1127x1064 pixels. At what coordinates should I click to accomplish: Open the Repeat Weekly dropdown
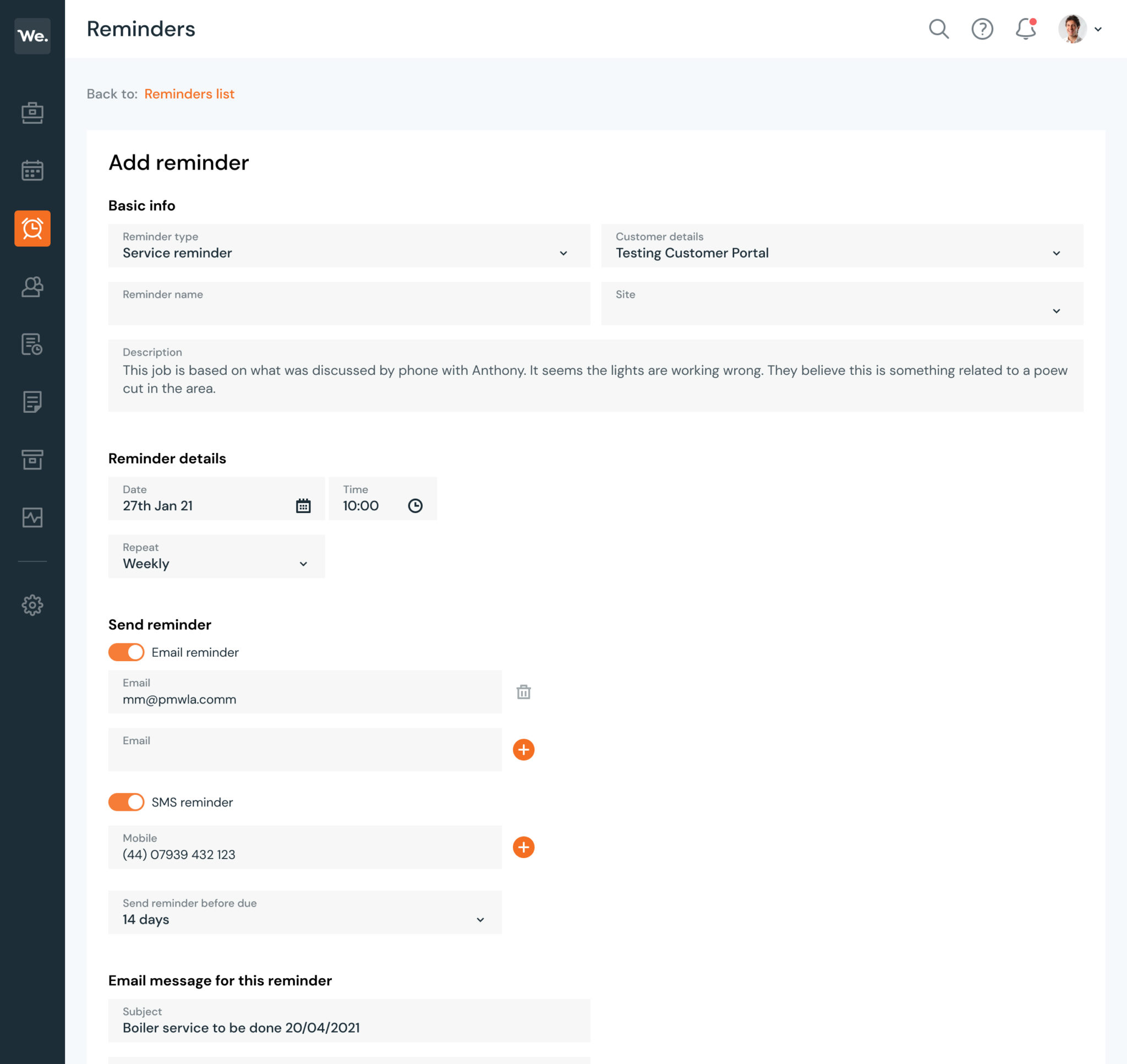coord(216,556)
